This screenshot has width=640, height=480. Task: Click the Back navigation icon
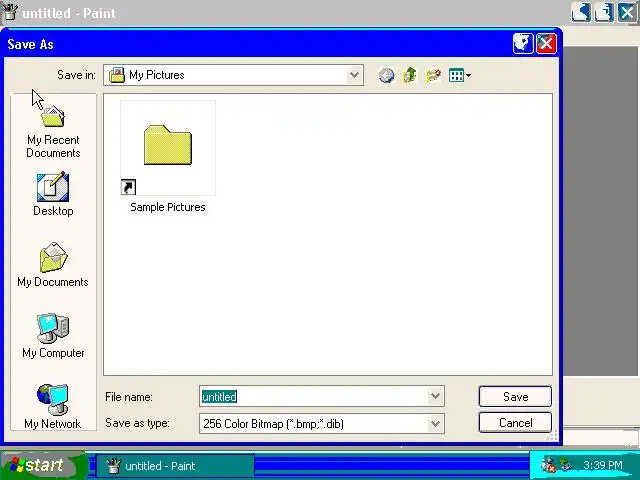[x=386, y=76]
